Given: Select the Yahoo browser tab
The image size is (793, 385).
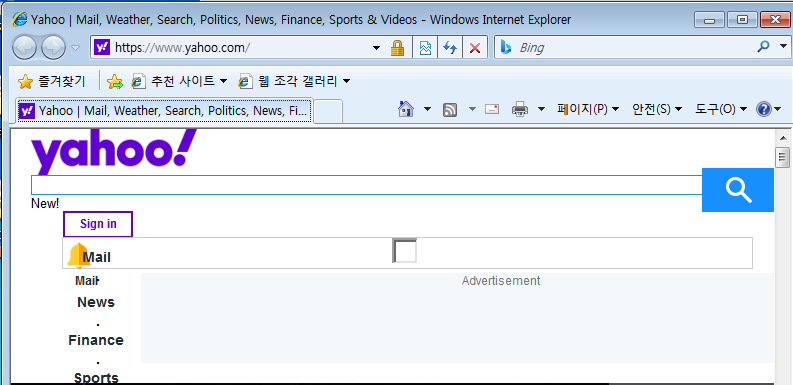Looking at the screenshot, I should (165, 111).
